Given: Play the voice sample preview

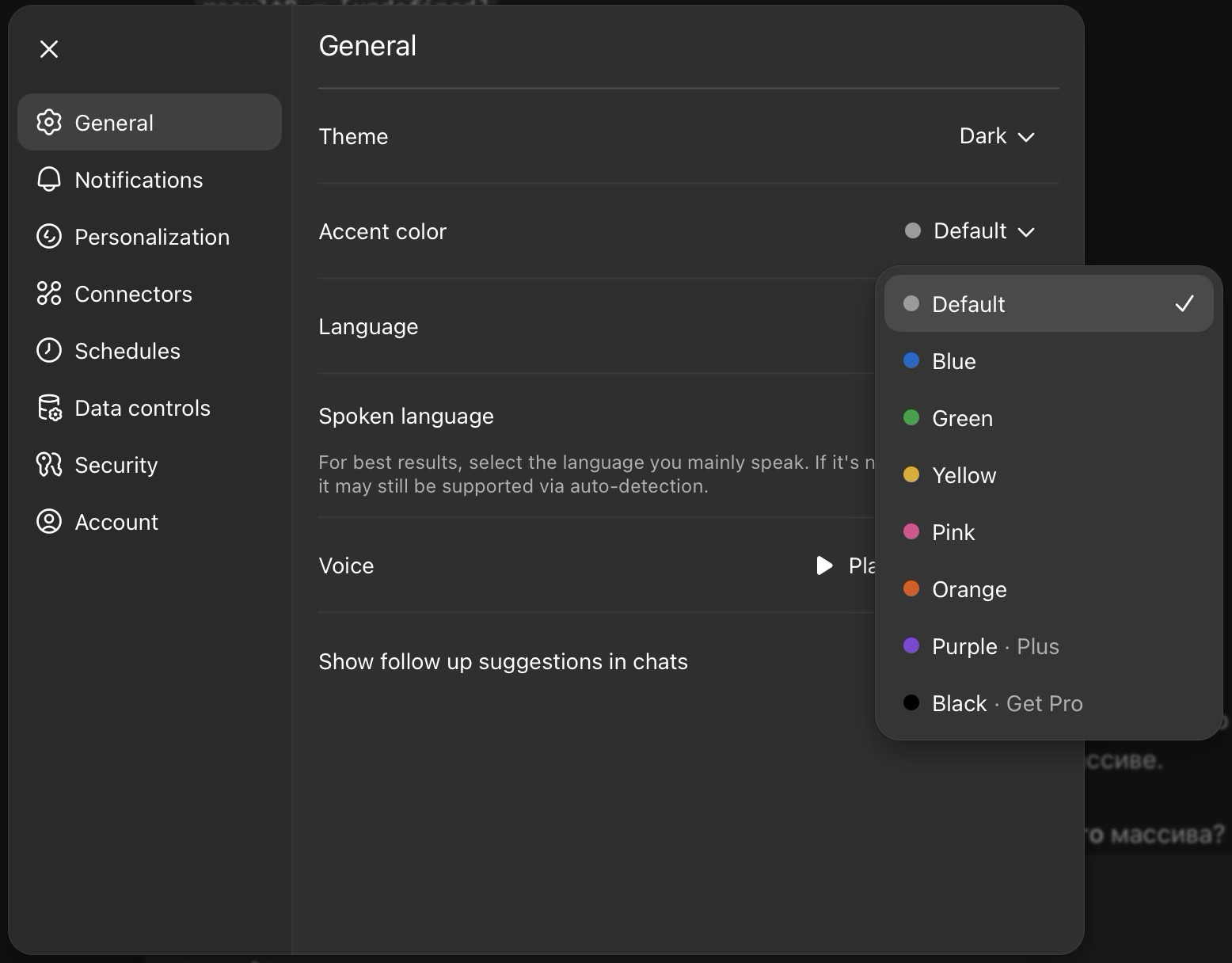Looking at the screenshot, I should pos(824,565).
